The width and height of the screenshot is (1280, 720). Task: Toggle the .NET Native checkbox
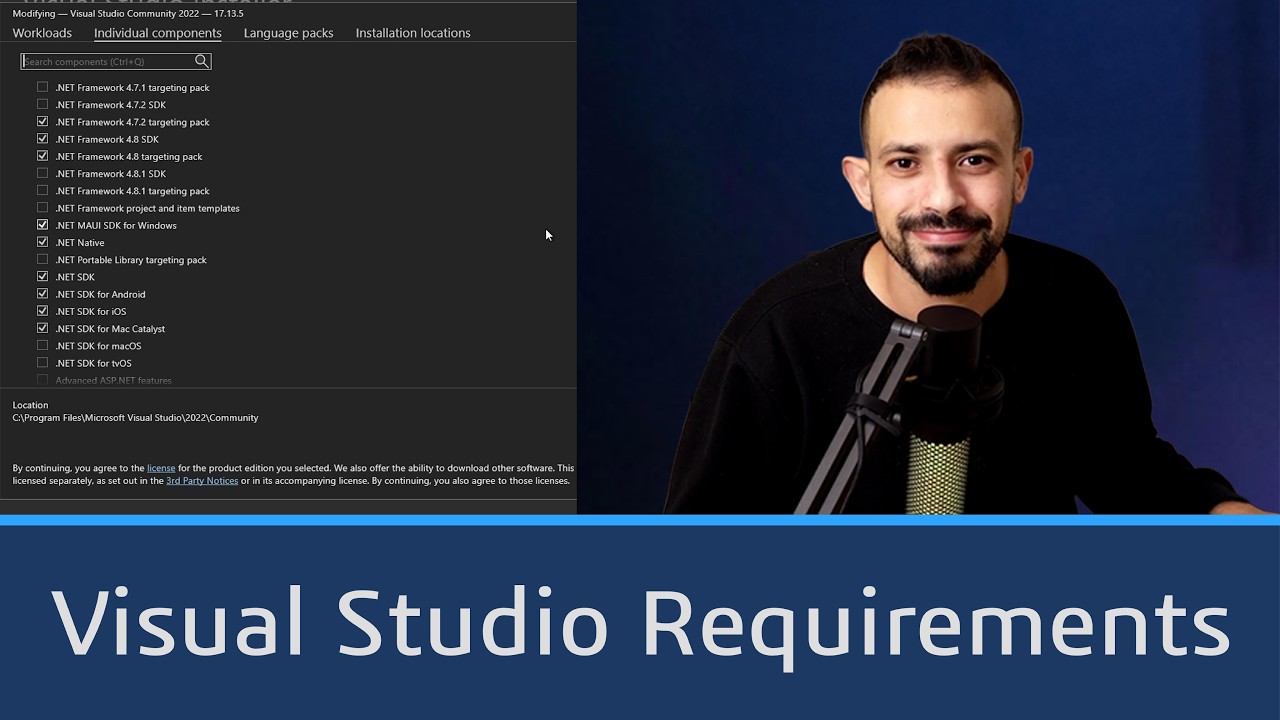pos(42,242)
